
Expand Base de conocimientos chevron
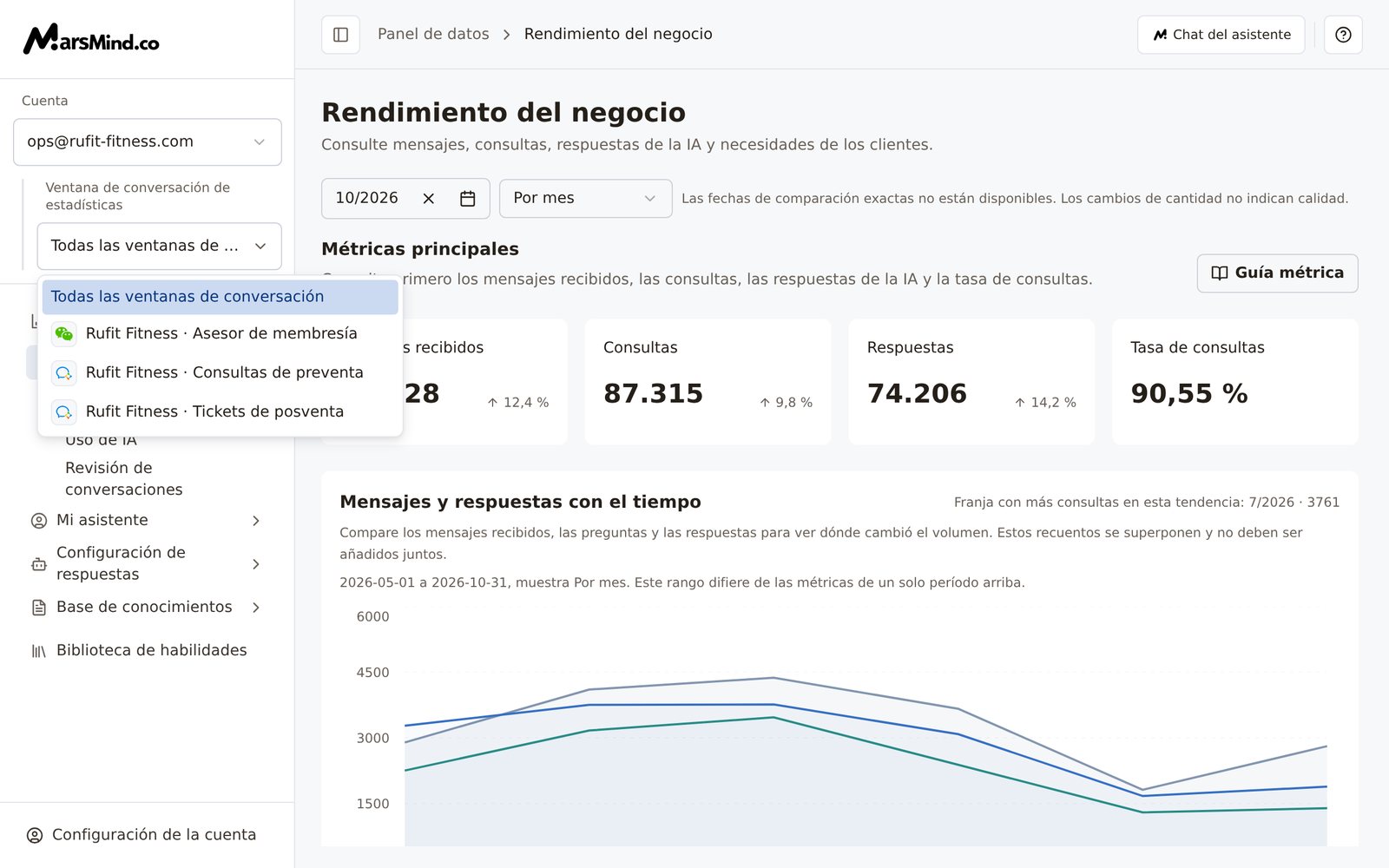[x=256, y=608]
